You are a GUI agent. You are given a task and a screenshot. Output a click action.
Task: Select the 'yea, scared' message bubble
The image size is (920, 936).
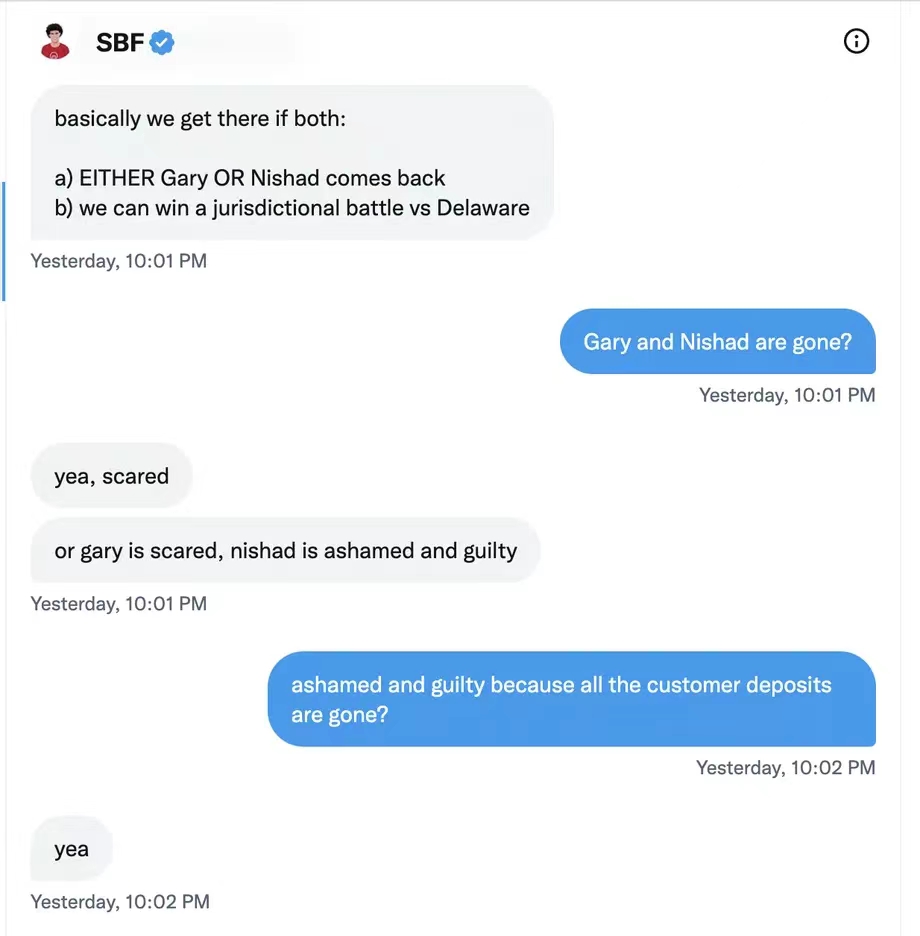[x=111, y=476]
